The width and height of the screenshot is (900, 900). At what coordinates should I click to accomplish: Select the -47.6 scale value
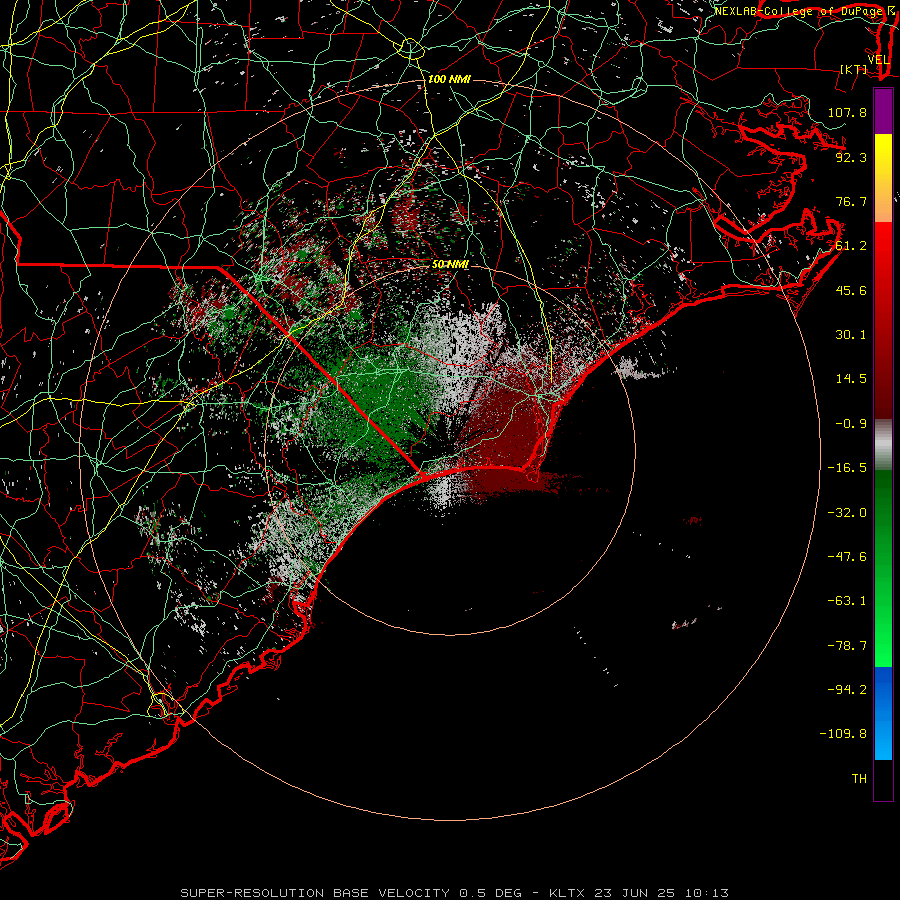[847, 557]
